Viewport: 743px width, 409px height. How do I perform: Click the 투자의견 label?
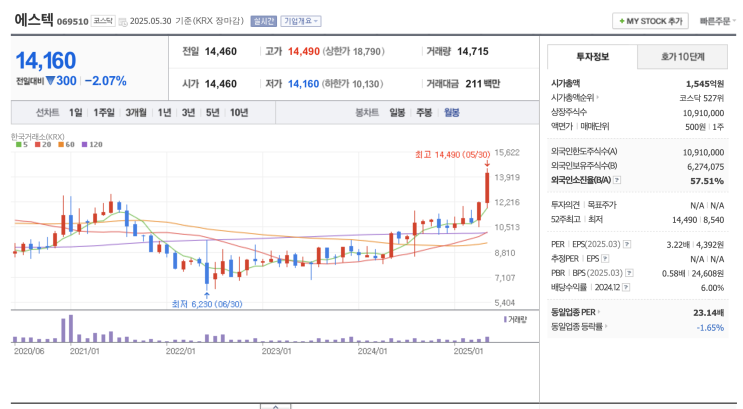(x=565, y=205)
